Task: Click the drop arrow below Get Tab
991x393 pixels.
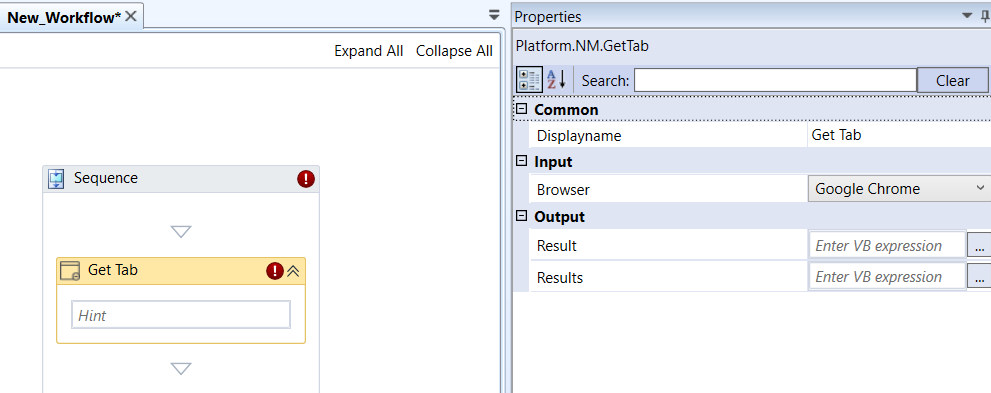Action: 181,368
